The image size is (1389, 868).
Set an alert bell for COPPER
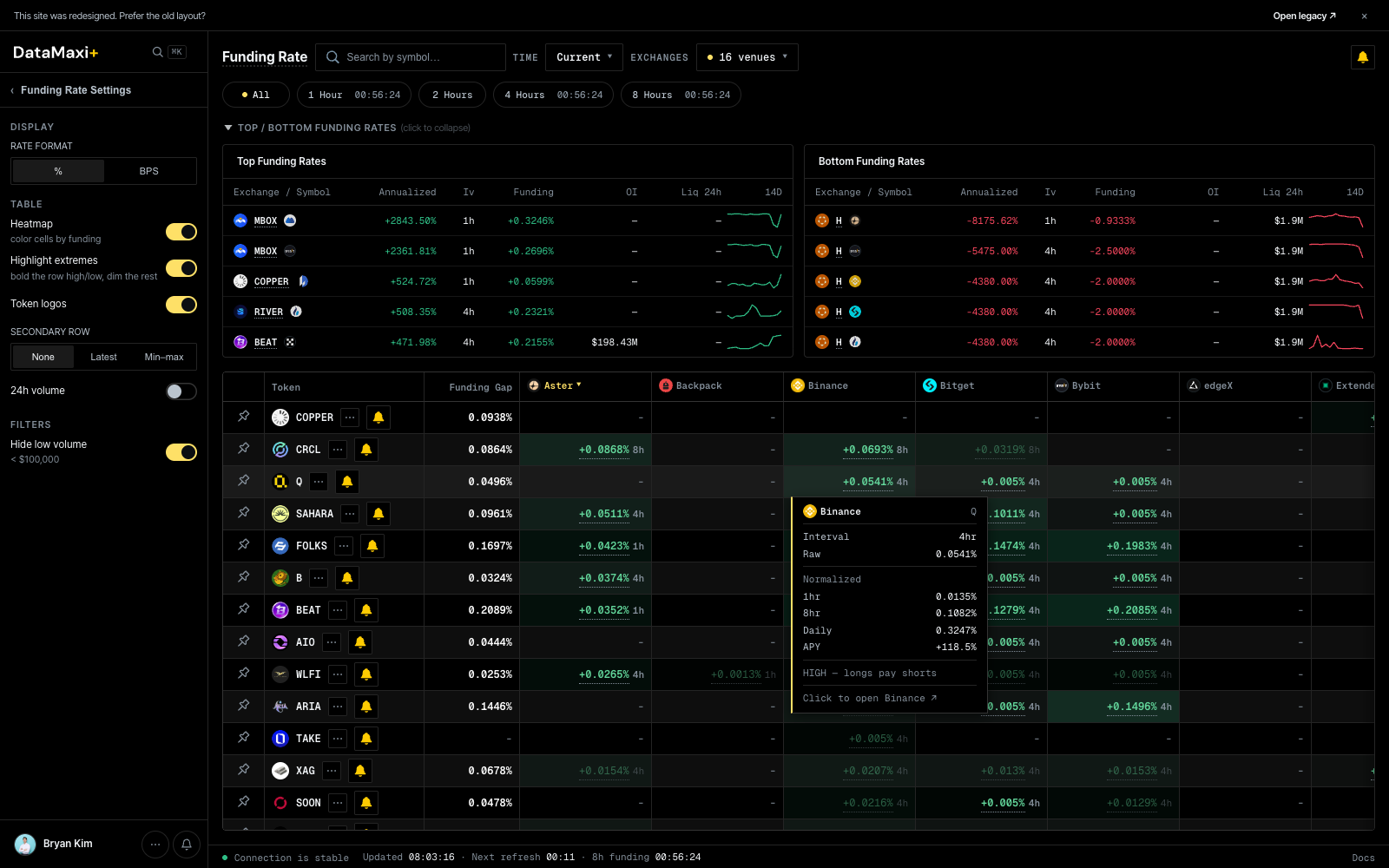379,418
